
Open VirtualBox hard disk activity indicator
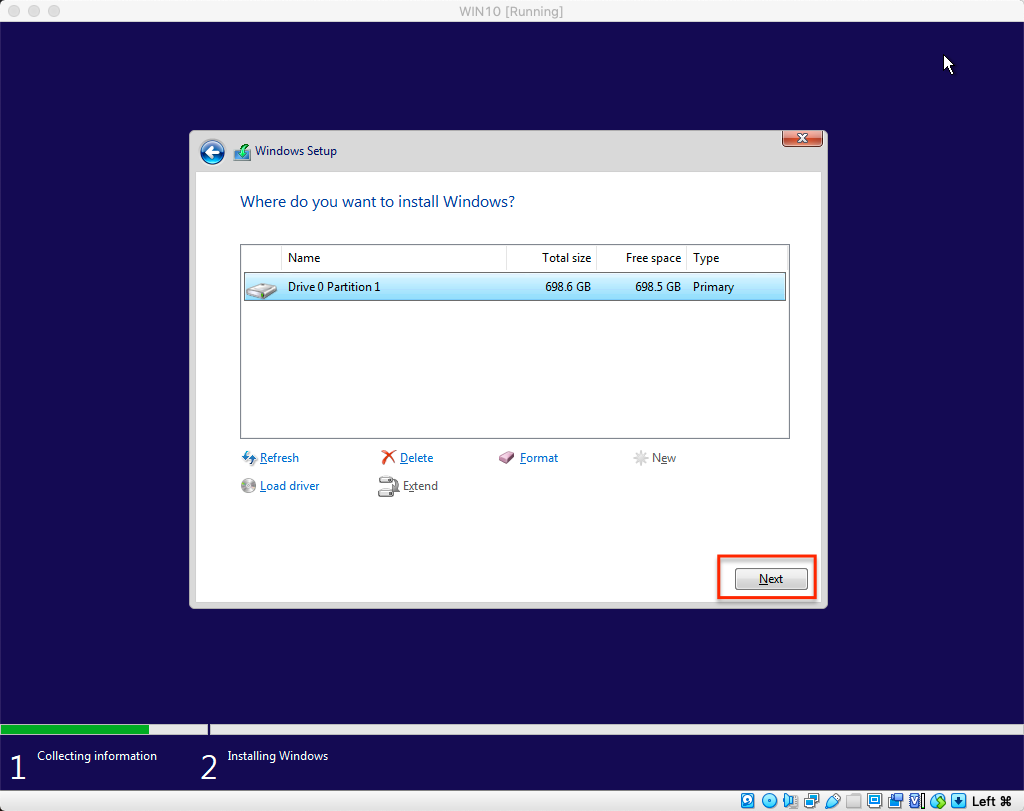748,801
